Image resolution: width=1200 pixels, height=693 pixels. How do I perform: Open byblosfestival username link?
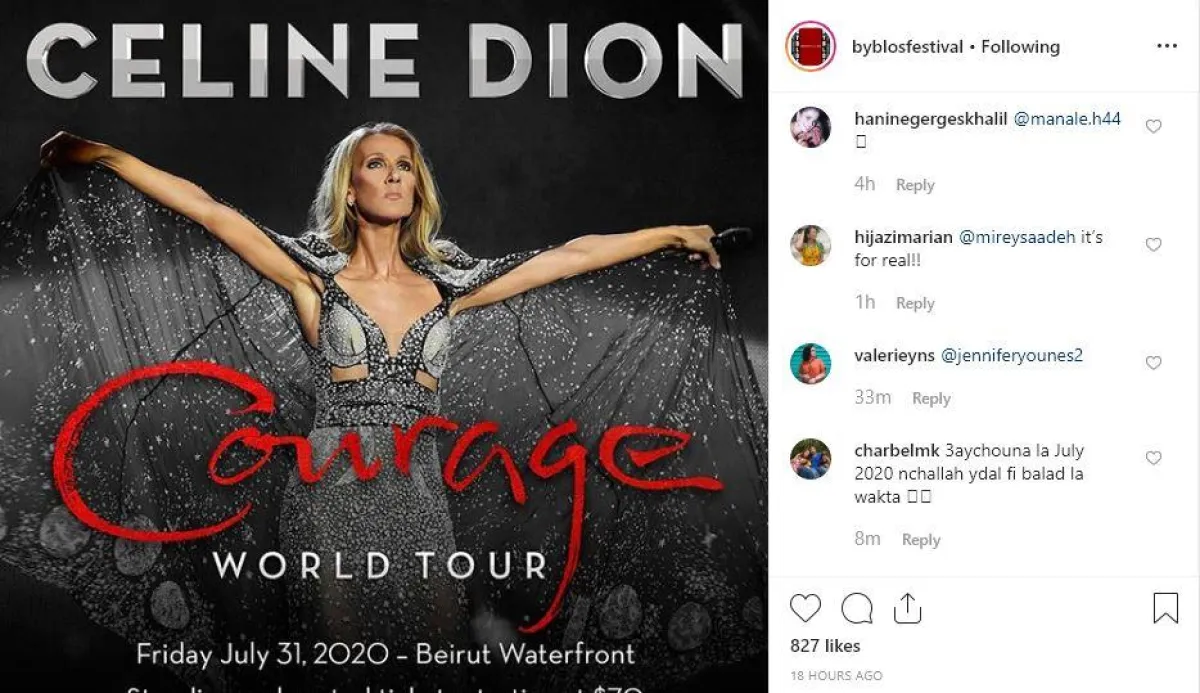pyautogui.click(x=908, y=47)
